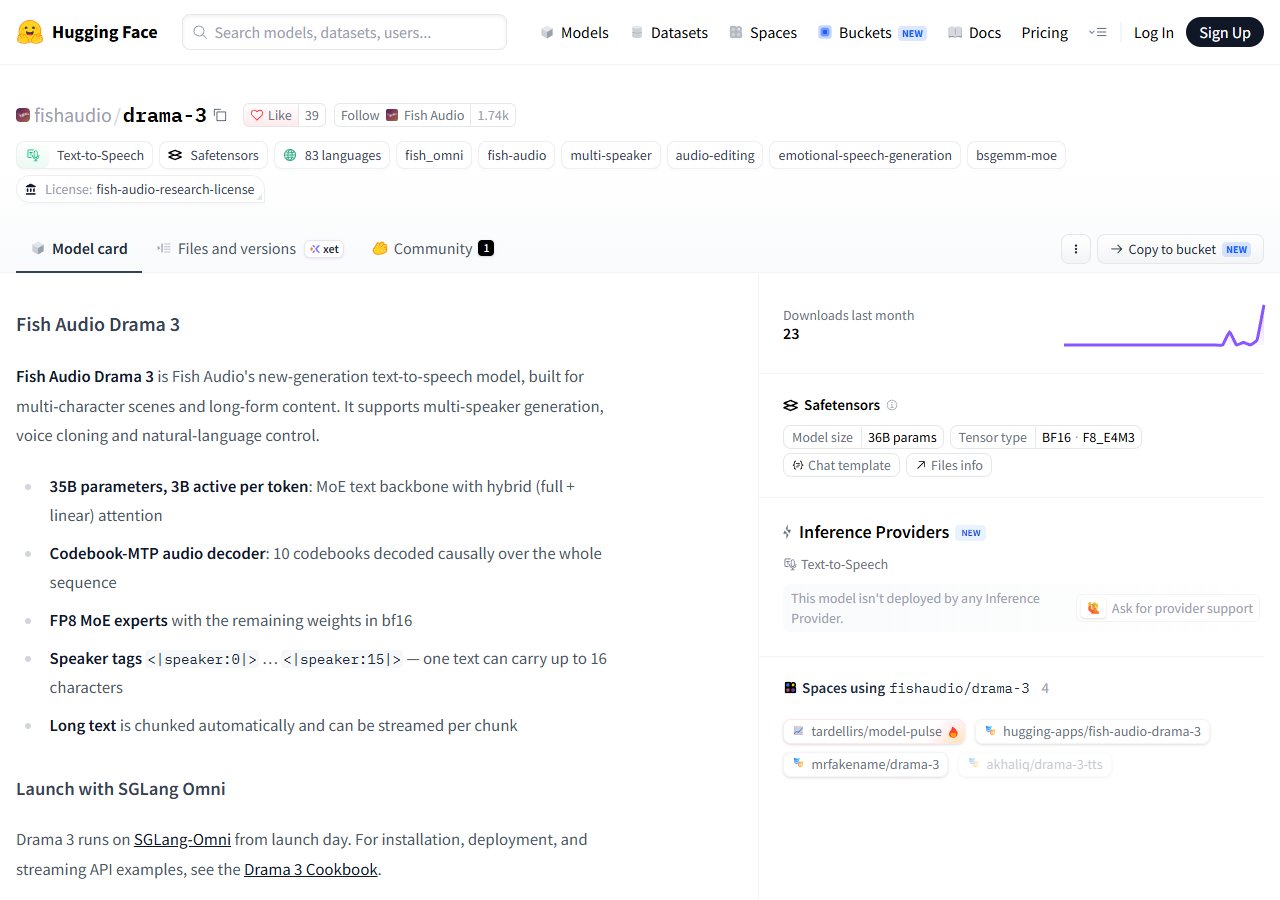This screenshot has height=900, width=1280.
Task: Open the Drama 3 Cookbook link
Action: (x=311, y=869)
